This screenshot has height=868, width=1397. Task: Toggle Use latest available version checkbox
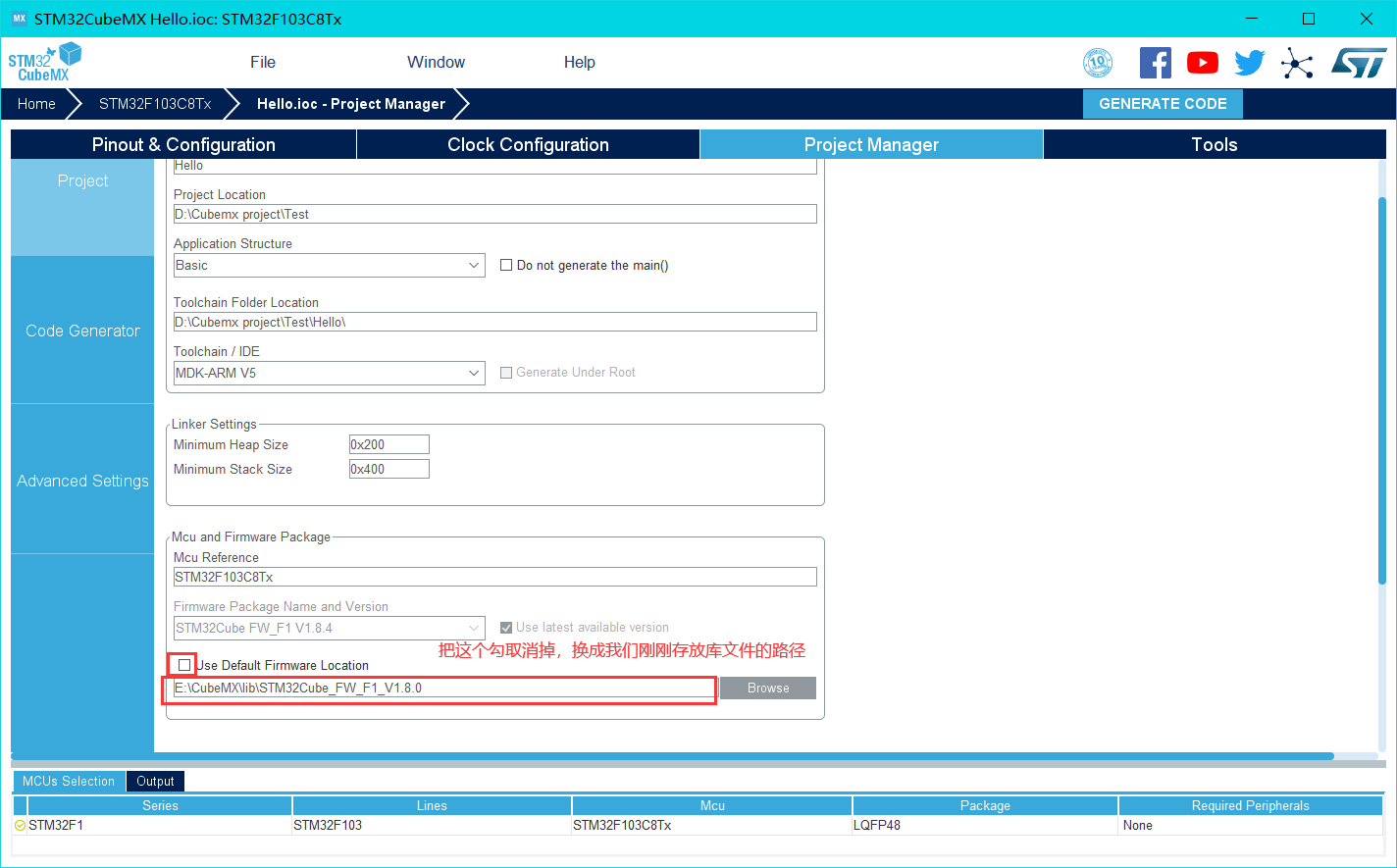click(506, 628)
